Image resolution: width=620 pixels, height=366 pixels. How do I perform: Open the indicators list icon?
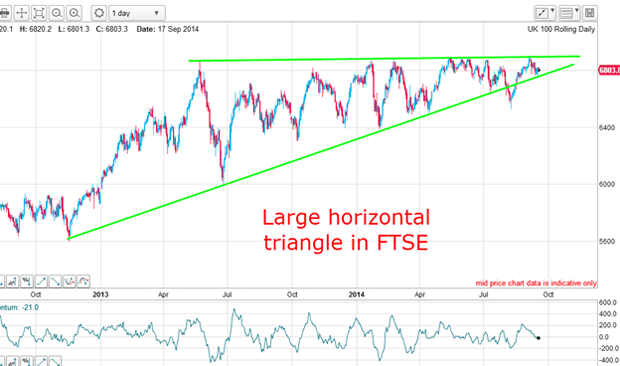pyautogui.click(x=566, y=13)
